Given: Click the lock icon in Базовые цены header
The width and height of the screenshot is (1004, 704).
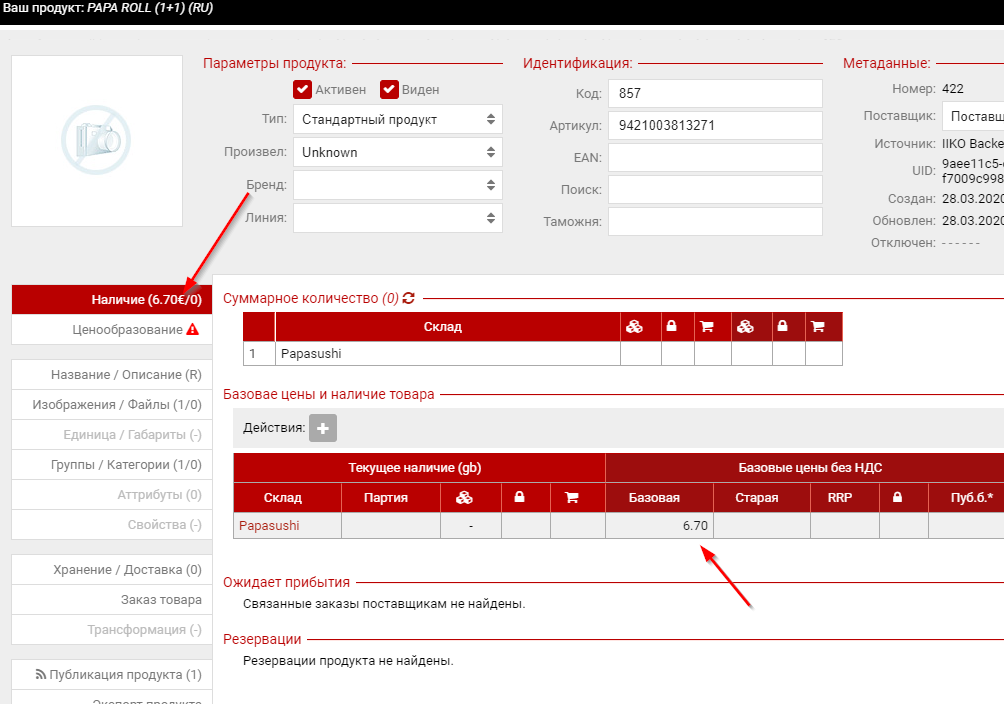Looking at the screenshot, I should point(896,497).
